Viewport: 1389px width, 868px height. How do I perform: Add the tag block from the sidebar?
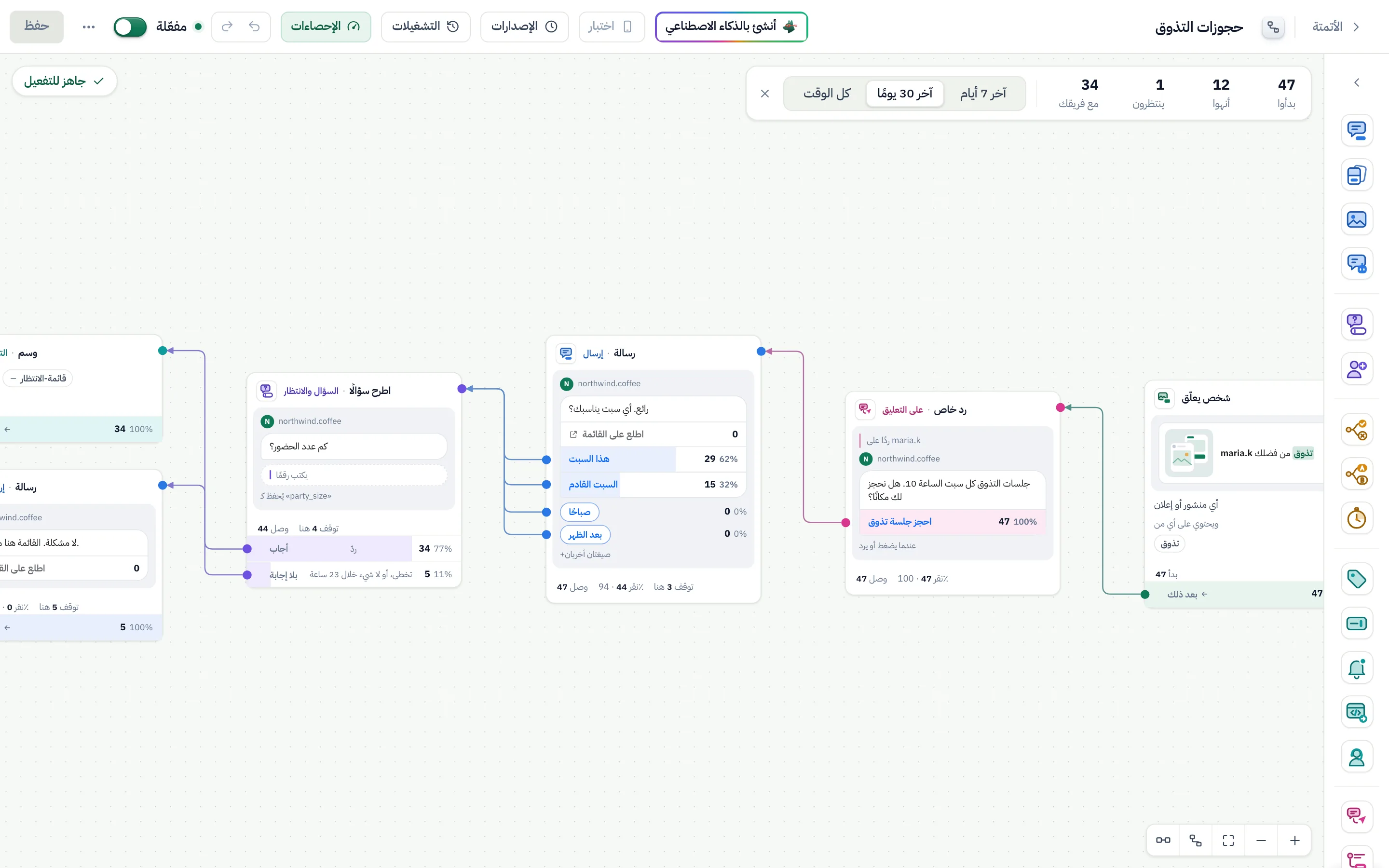pos(1356,579)
